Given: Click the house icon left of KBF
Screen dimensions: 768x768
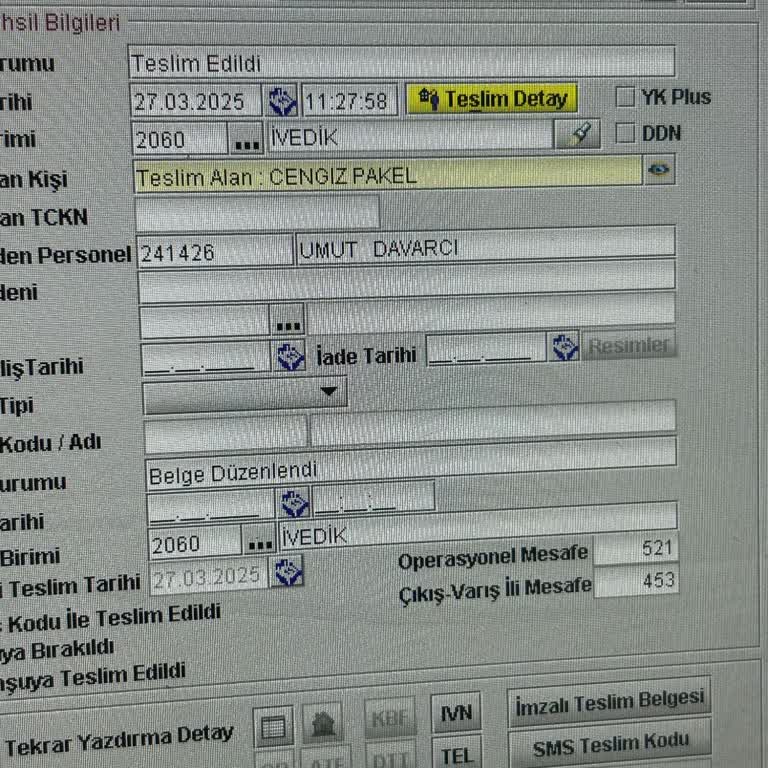Looking at the screenshot, I should [322, 723].
